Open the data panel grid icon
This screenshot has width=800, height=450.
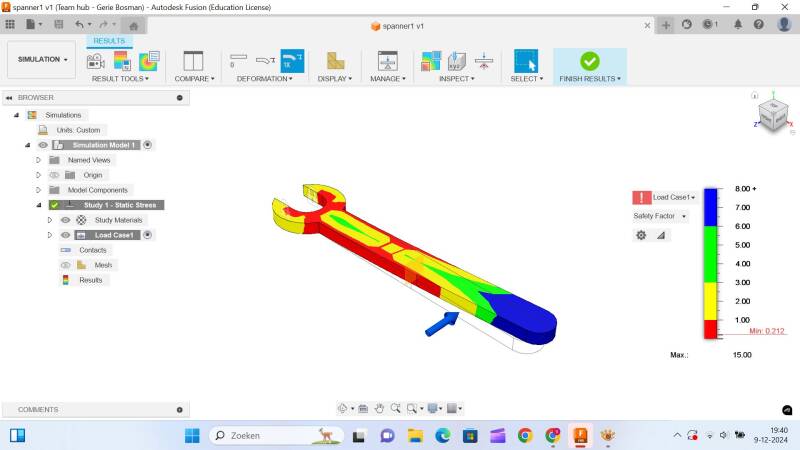(10, 24)
